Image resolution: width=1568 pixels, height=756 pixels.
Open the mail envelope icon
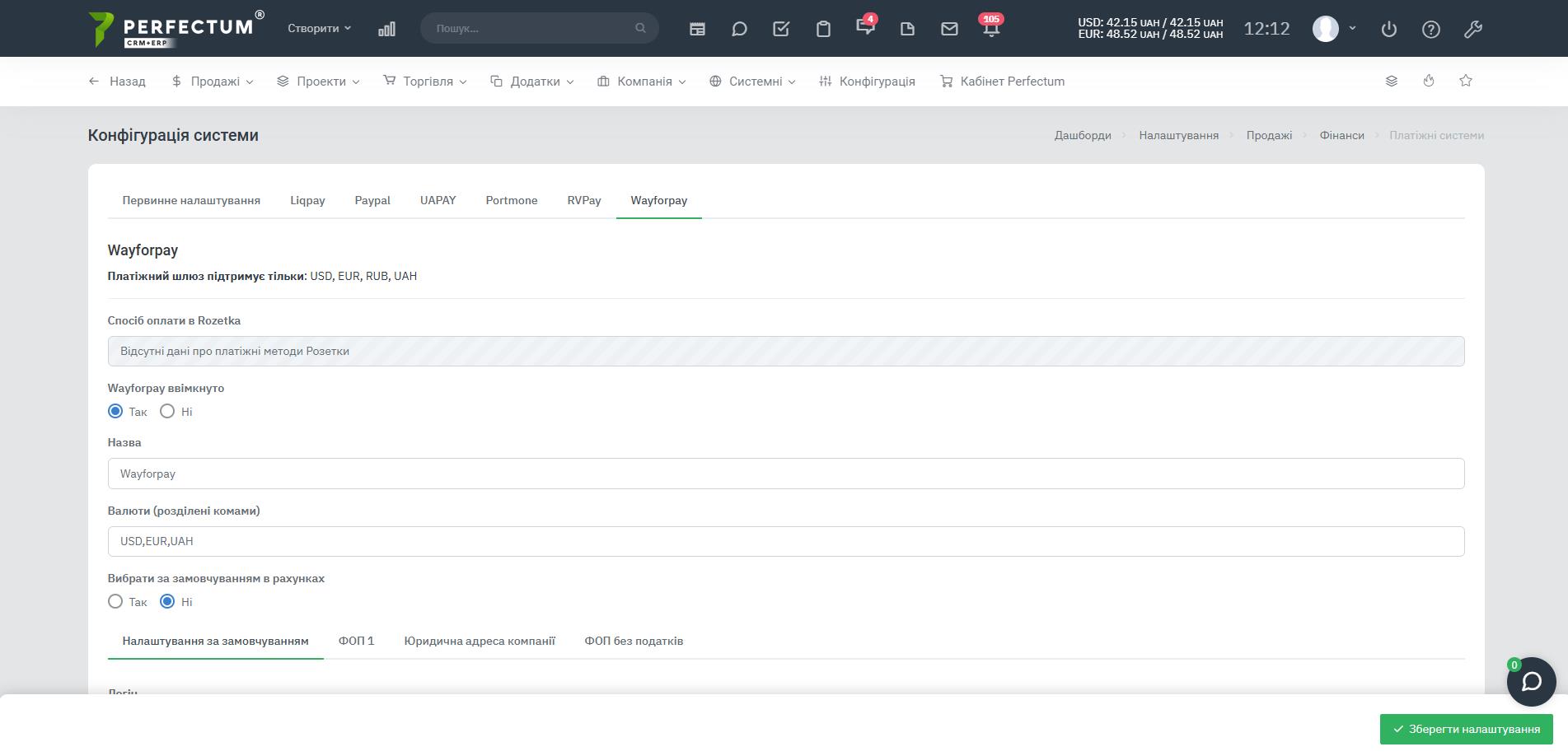pyautogui.click(x=949, y=29)
